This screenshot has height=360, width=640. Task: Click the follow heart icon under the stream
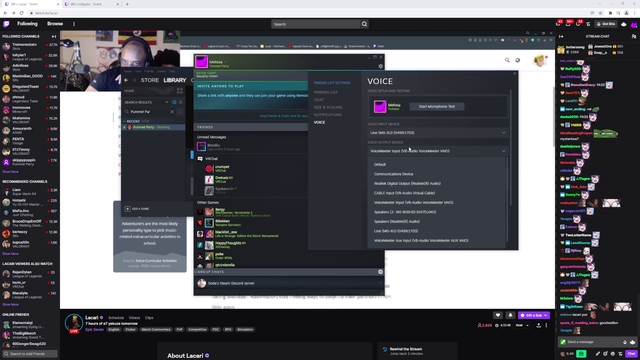click(498, 315)
